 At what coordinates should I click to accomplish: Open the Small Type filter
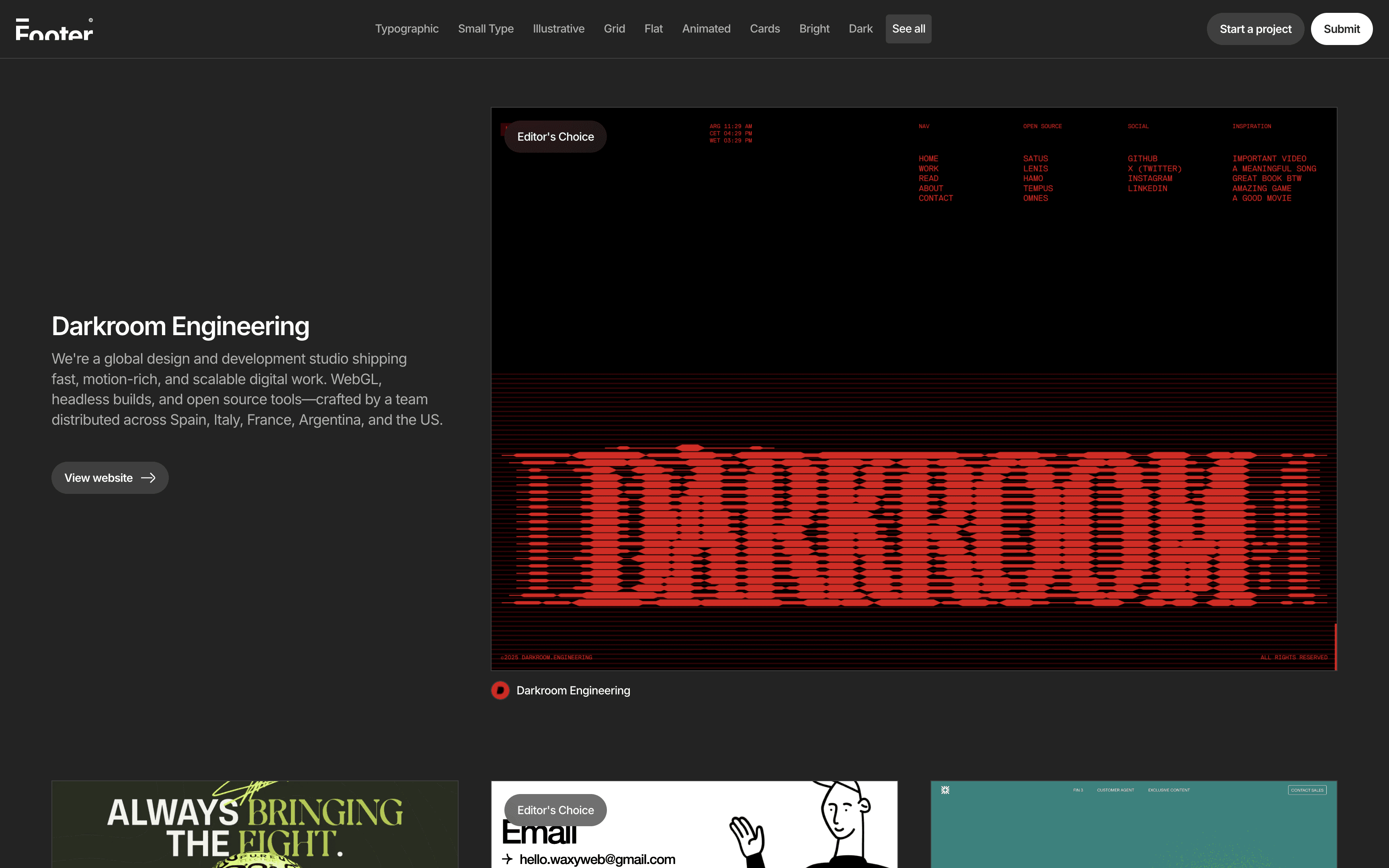point(486,29)
